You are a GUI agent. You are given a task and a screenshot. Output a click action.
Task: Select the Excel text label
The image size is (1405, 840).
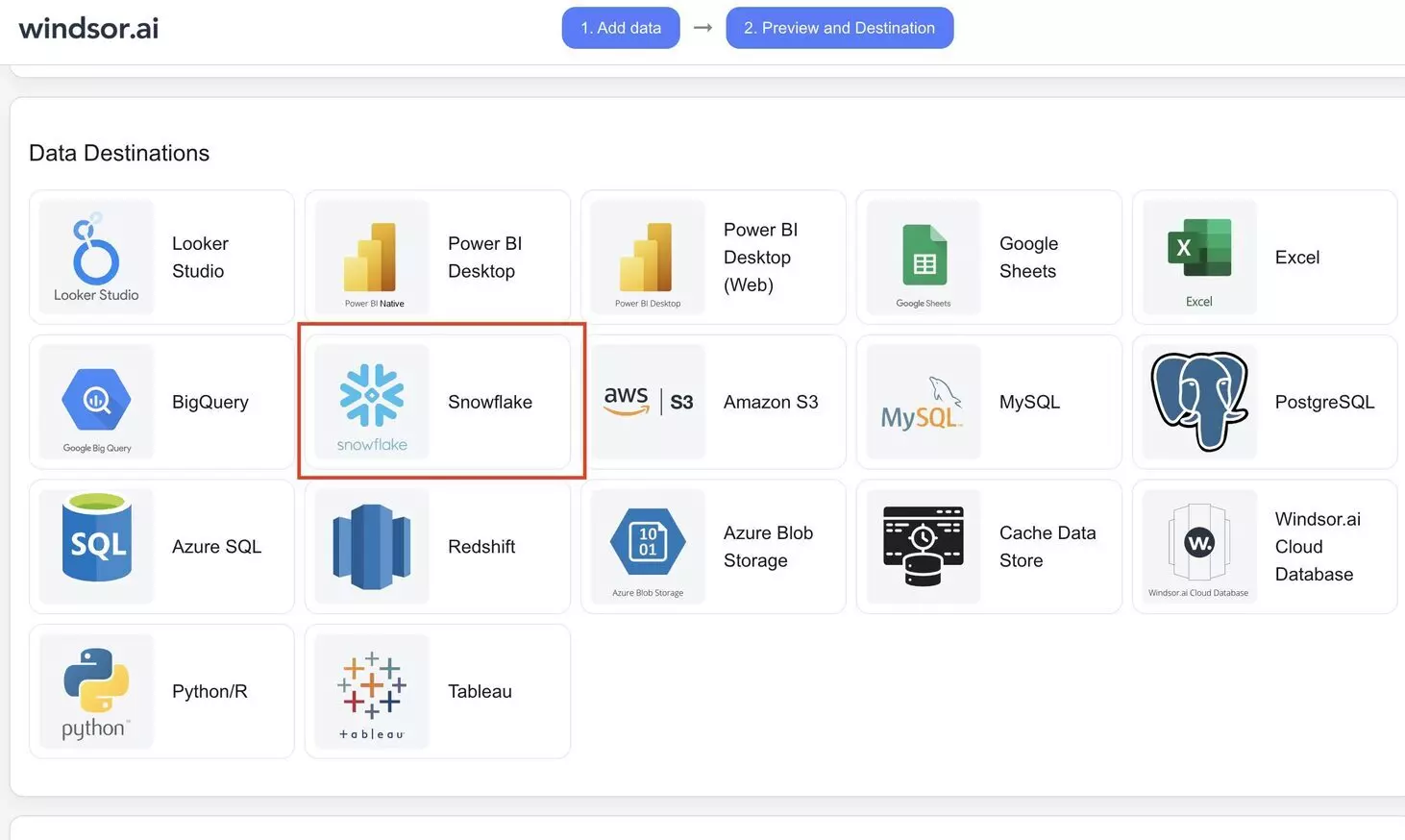click(x=1297, y=258)
